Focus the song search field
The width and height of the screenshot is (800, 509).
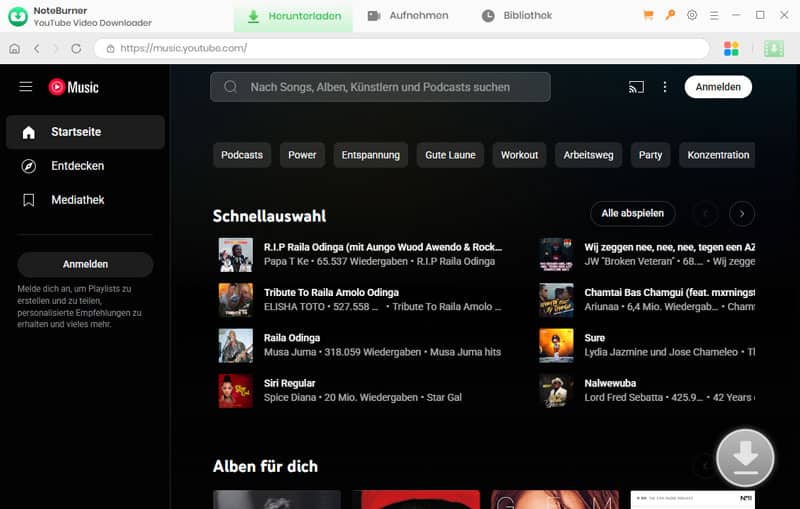[380, 87]
